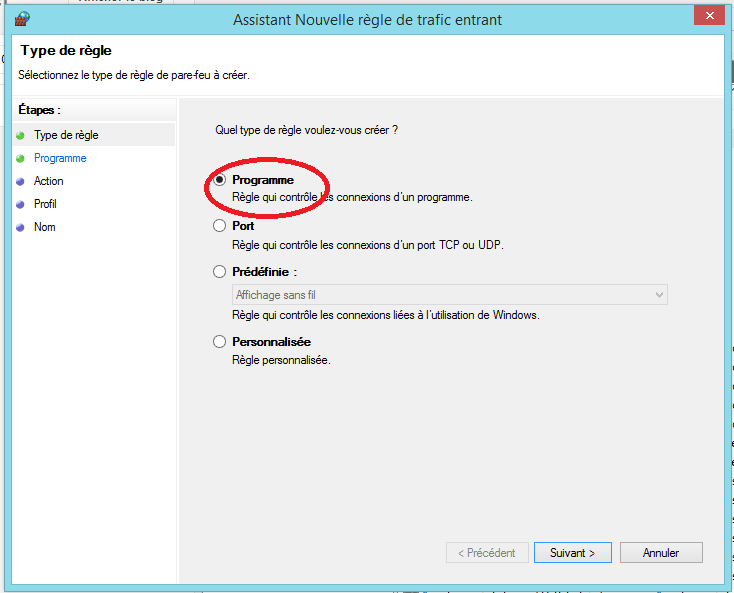Go to the Profil step

click(x=45, y=204)
